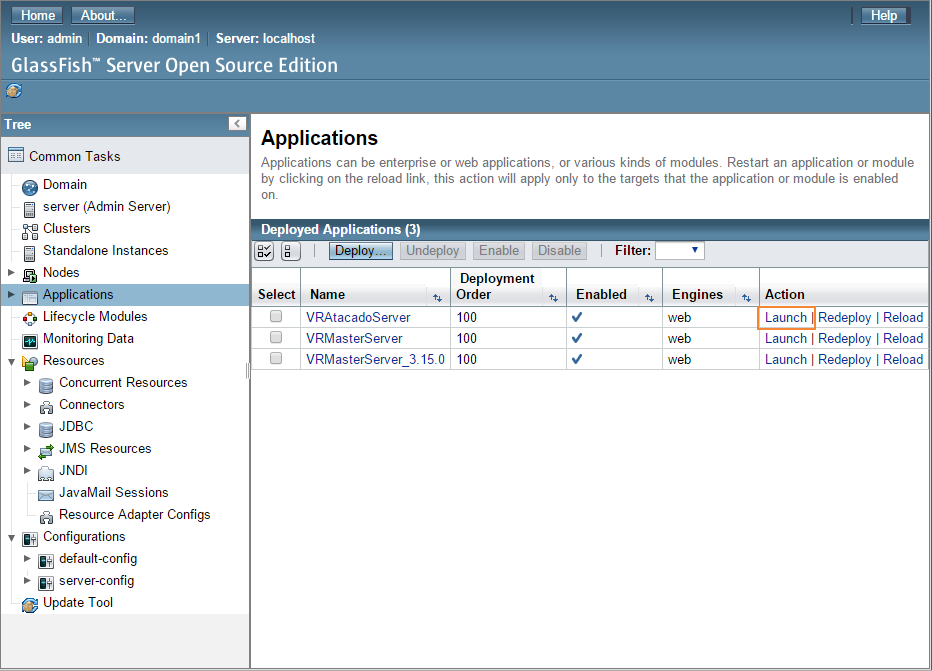Launch the VRAtacadoServer application
This screenshot has height=671, width=932.
click(786, 317)
